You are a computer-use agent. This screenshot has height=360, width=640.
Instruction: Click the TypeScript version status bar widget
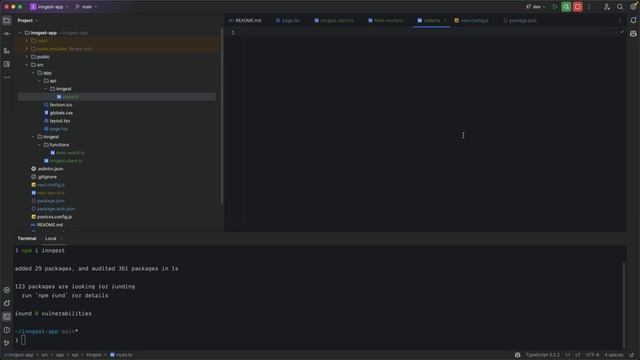(542, 355)
